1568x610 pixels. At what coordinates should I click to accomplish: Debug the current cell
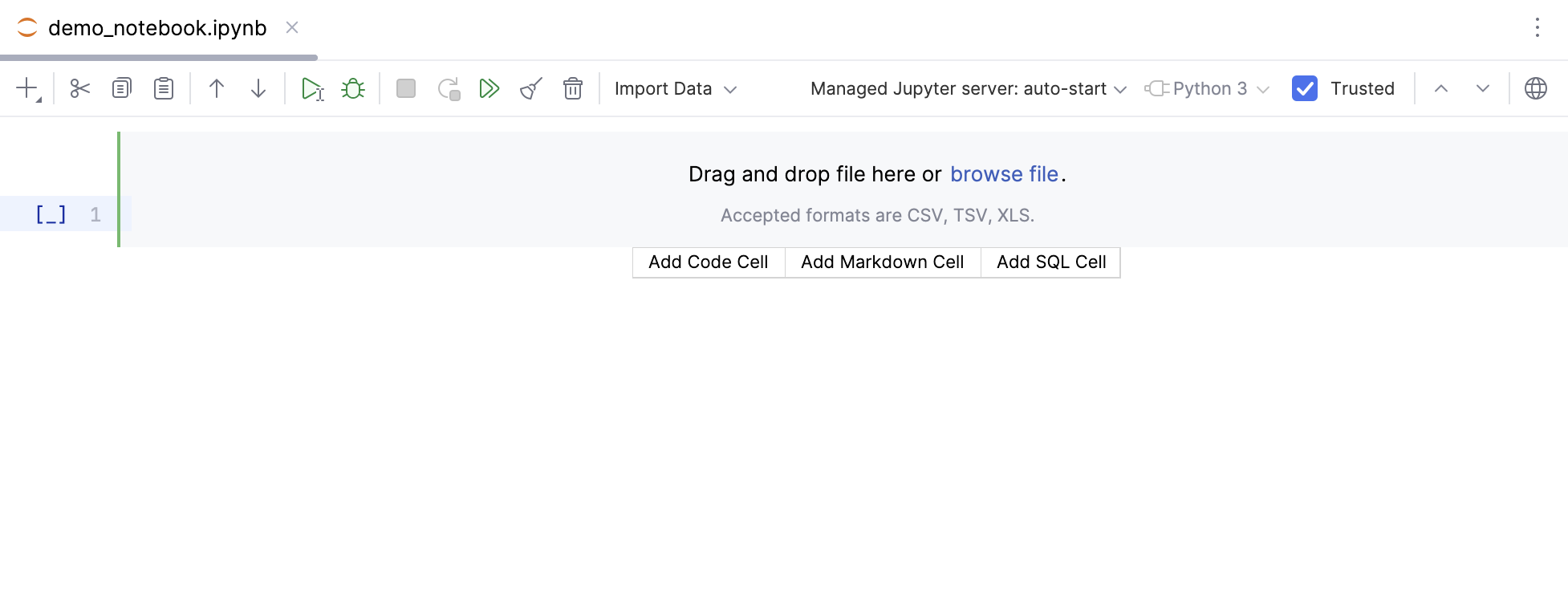[353, 88]
